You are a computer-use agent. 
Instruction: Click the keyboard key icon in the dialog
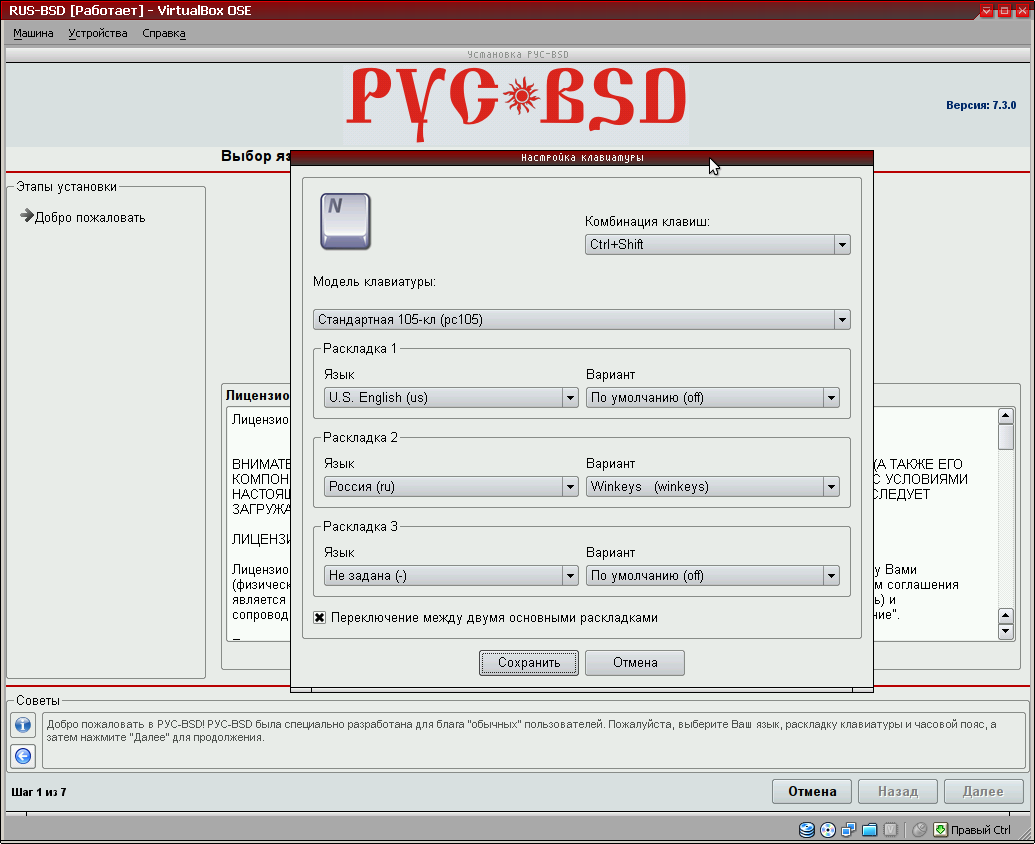(x=345, y=222)
